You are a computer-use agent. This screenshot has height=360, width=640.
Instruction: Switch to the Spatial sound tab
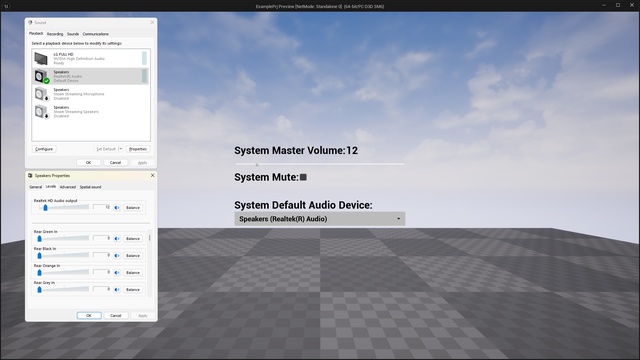point(90,187)
